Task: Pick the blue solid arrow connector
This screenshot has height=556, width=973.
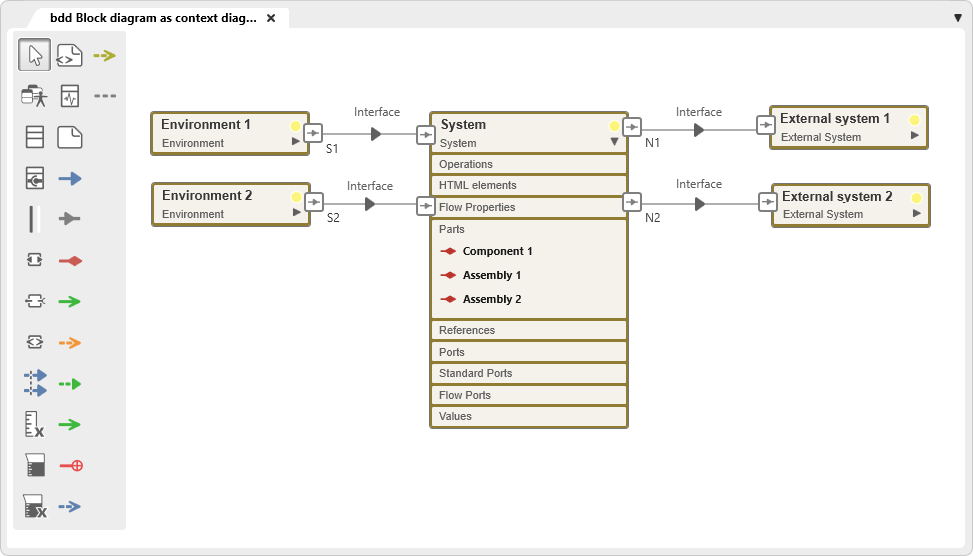Action: pyautogui.click(x=69, y=178)
